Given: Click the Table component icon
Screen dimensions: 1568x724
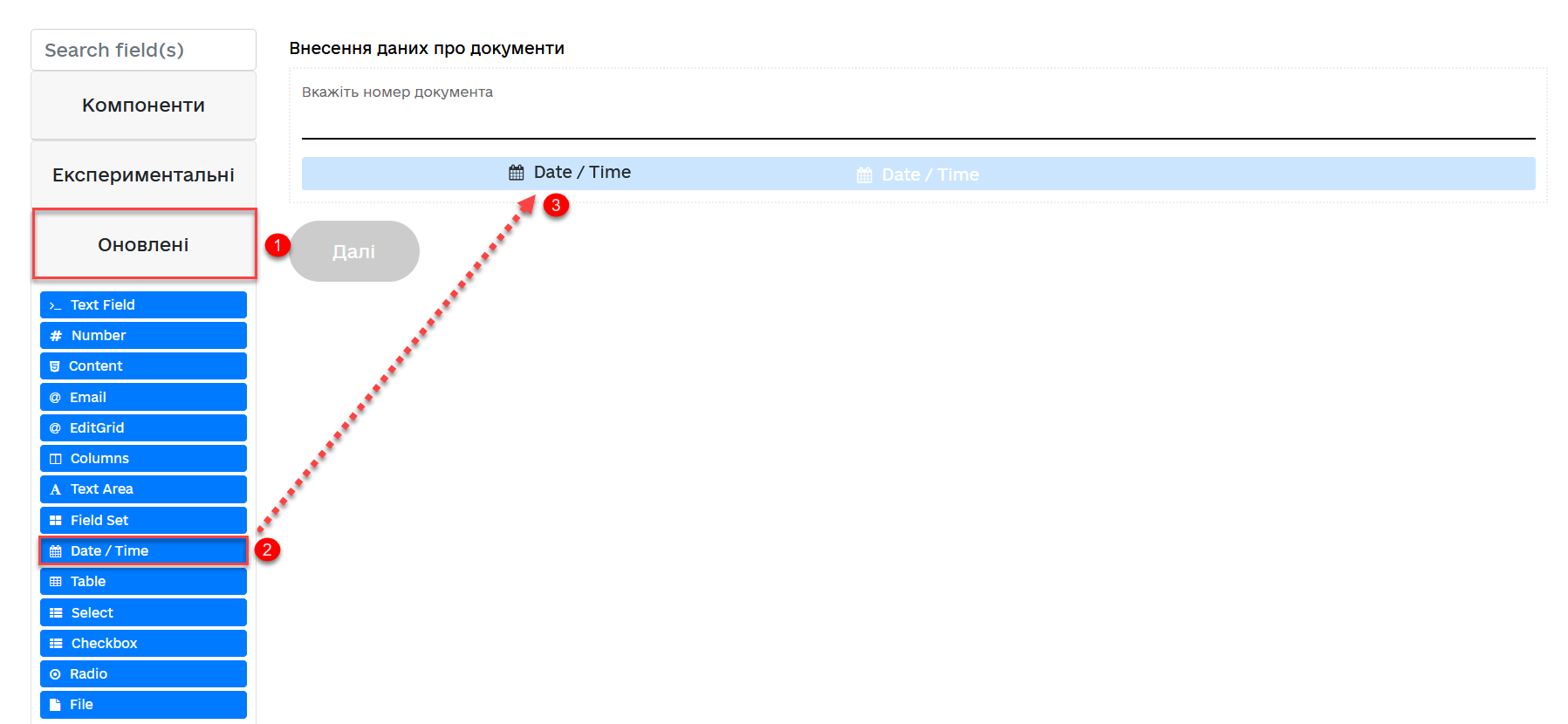Looking at the screenshot, I should coord(56,582).
